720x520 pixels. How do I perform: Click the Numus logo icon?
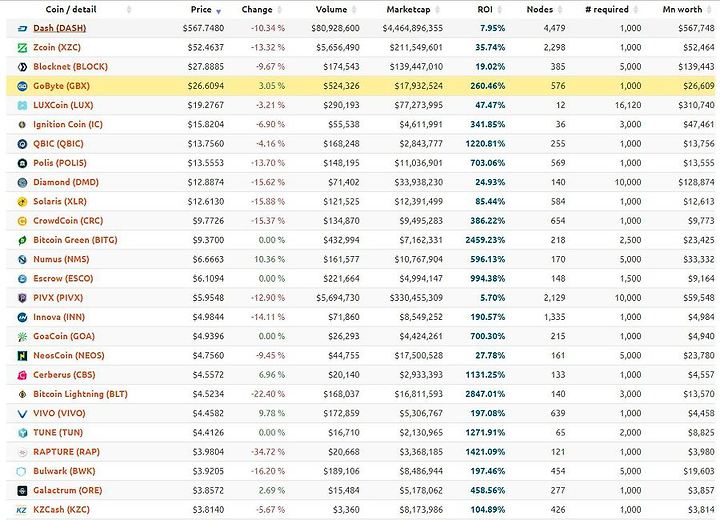pos(22,260)
